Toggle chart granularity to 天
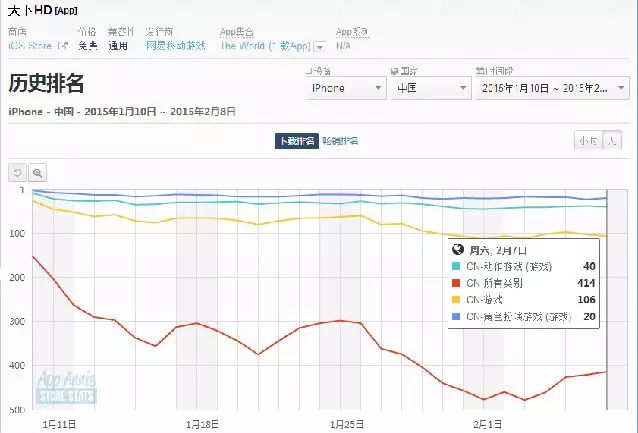Screen dimensions: 638x433 coord(612,141)
